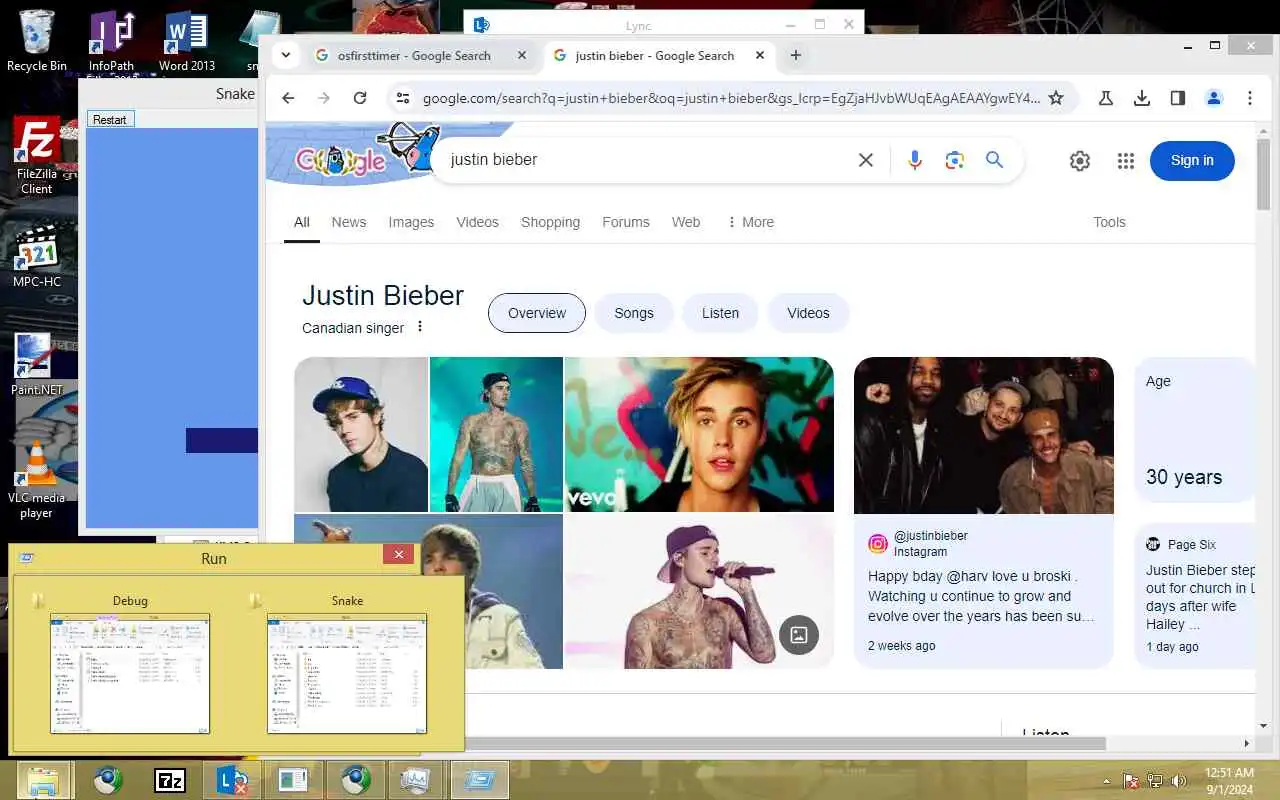This screenshot has height=800, width=1280.
Task: Open the three-dot menu beside Canadian singer
Action: pyautogui.click(x=420, y=326)
